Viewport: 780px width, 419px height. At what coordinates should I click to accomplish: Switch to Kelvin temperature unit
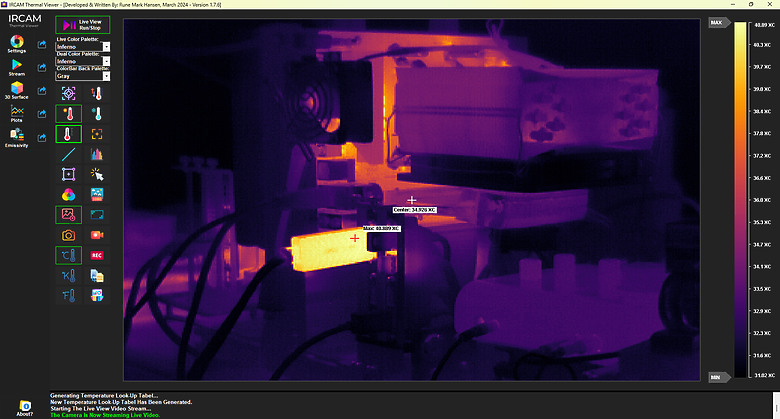click(x=69, y=275)
